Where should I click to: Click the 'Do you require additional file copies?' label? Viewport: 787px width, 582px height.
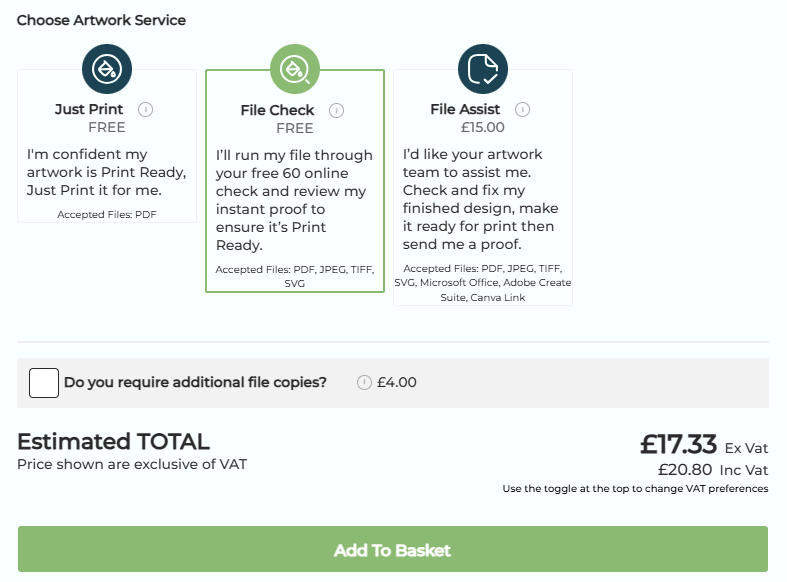pos(195,382)
